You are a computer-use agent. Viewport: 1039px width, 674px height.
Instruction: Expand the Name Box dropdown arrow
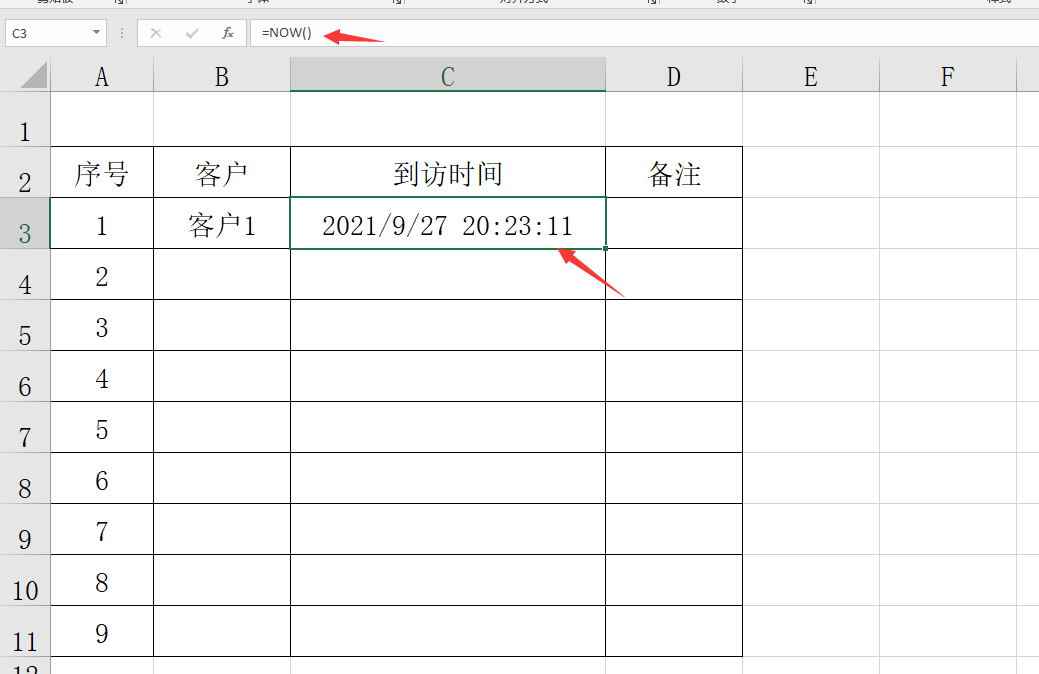(x=96, y=32)
